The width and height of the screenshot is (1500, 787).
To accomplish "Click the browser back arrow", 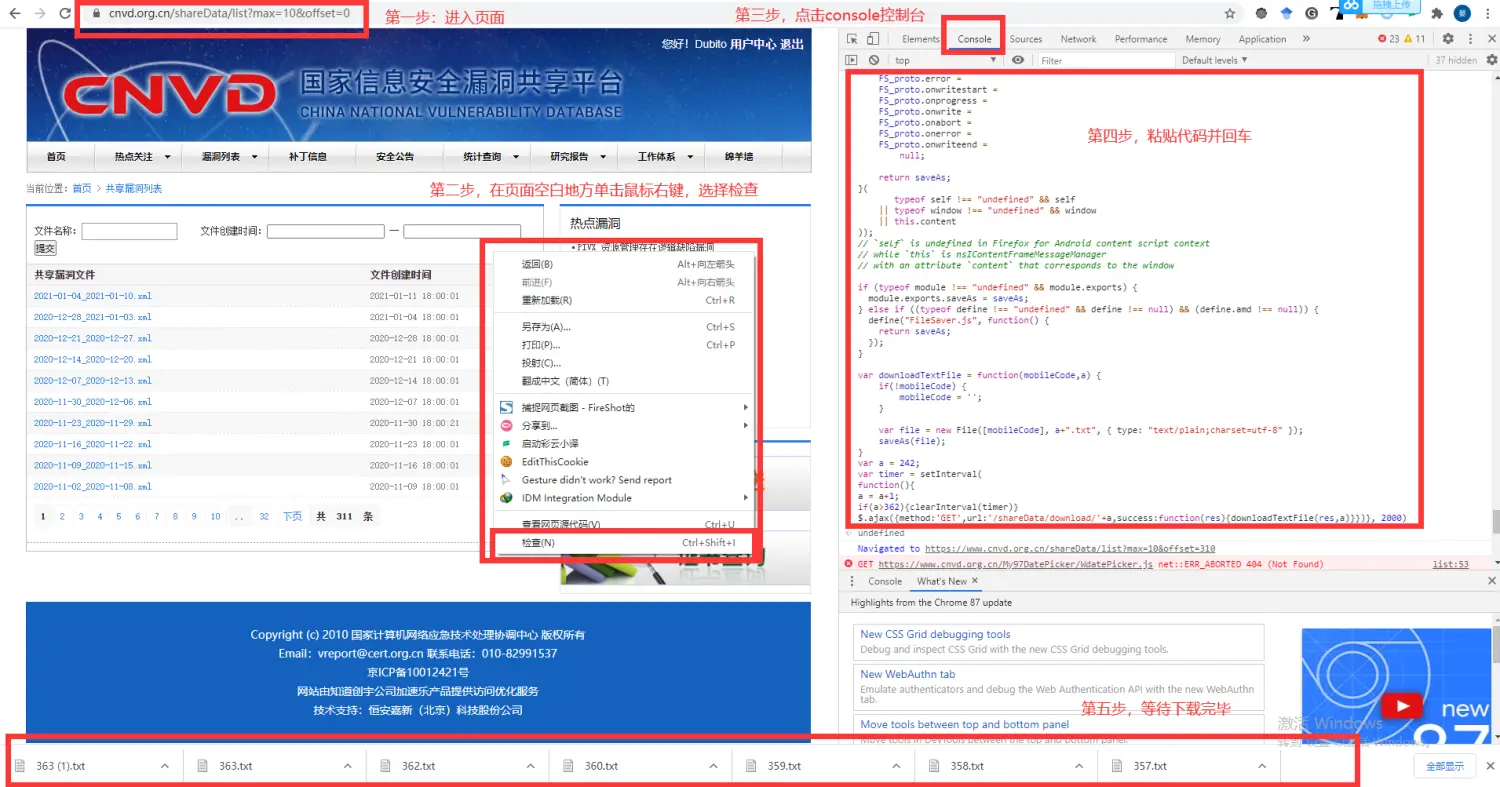I will coord(13,14).
